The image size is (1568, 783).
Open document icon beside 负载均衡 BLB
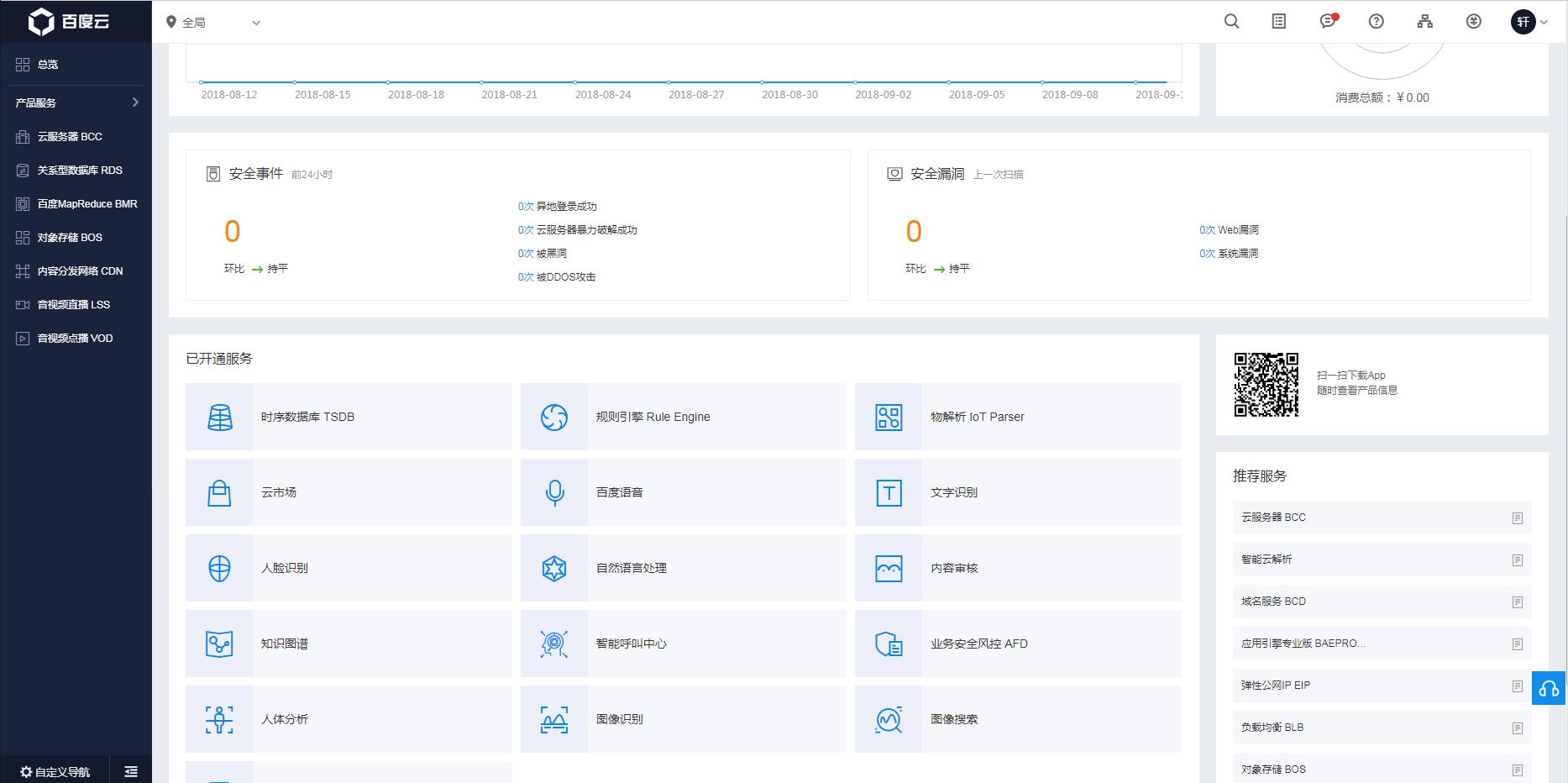click(1517, 728)
